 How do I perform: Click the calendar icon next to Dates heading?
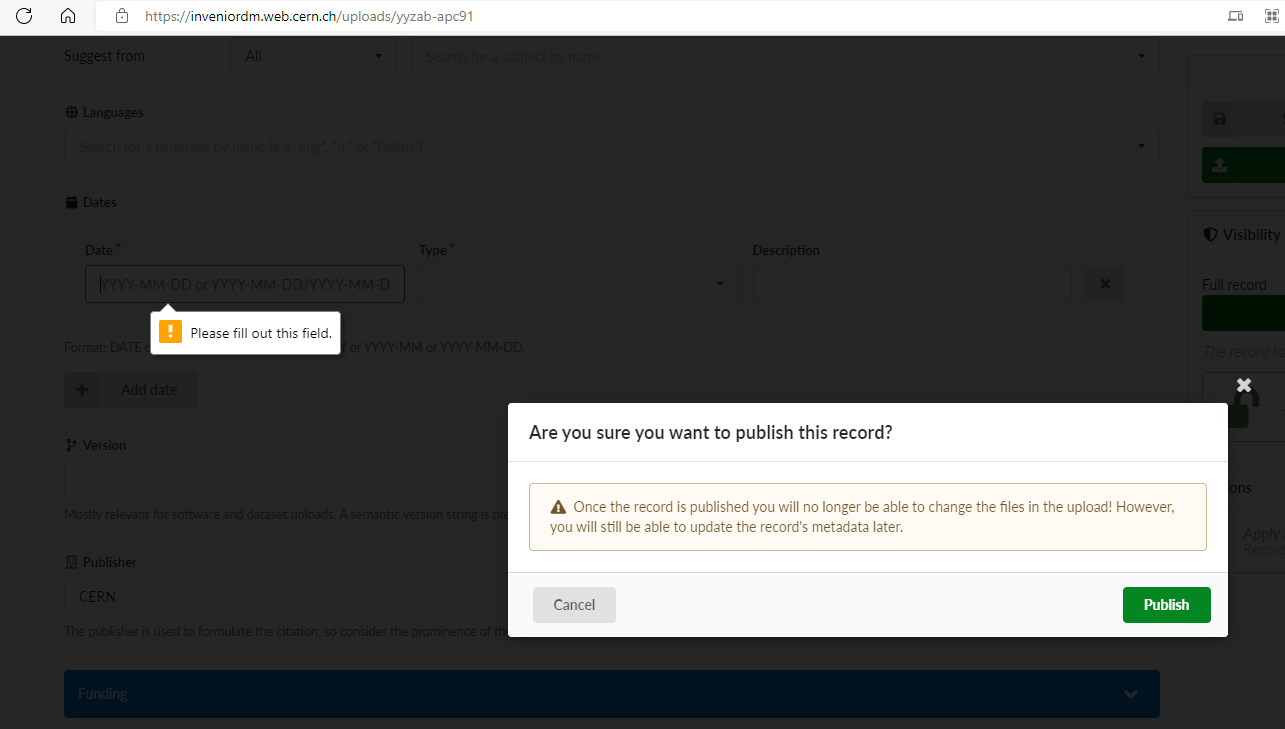(x=70, y=202)
